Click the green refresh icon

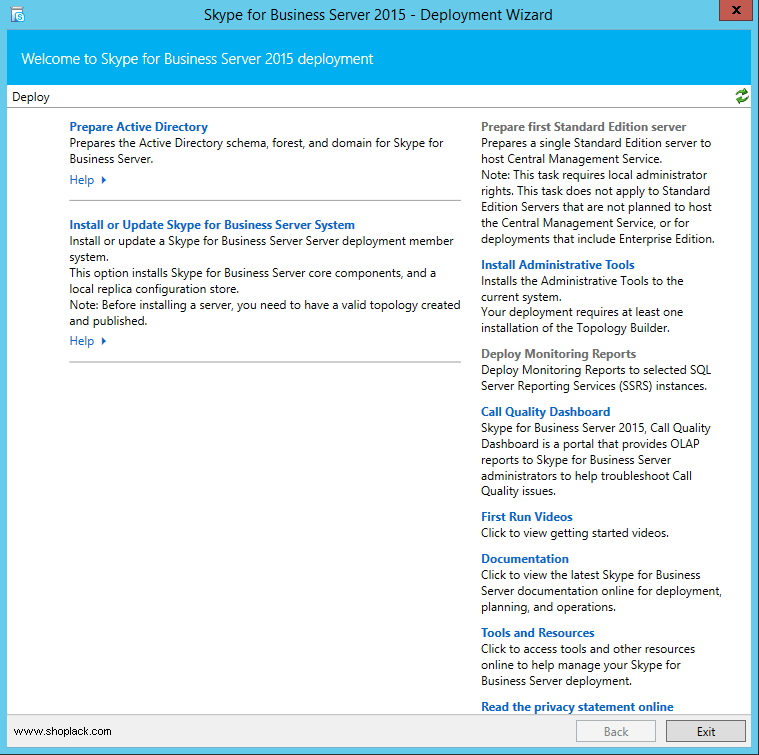pyautogui.click(x=742, y=96)
